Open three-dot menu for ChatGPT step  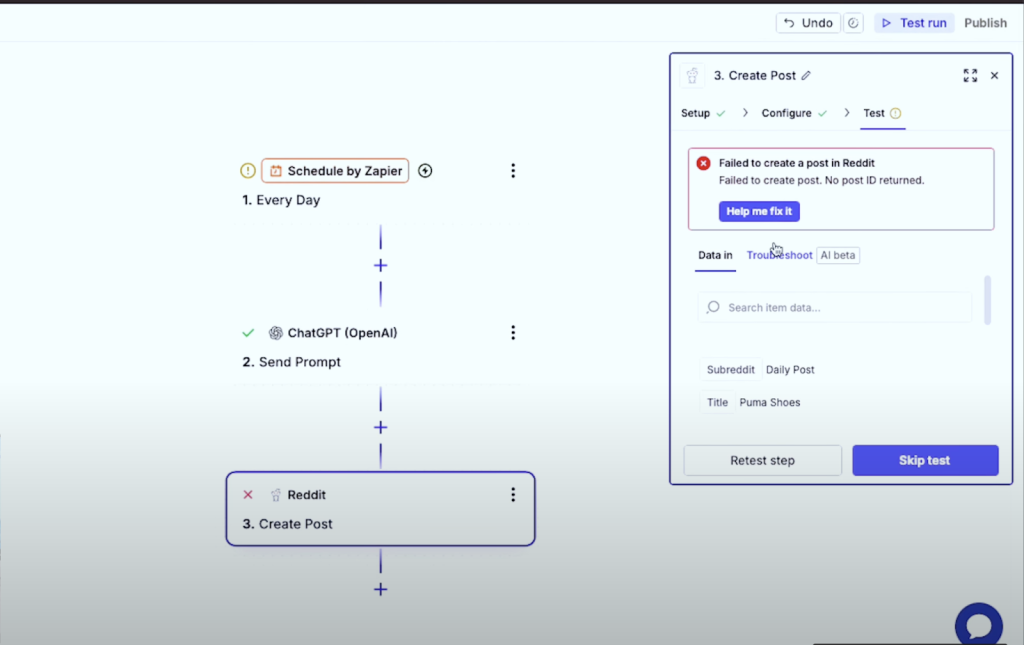(x=513, y=333)
